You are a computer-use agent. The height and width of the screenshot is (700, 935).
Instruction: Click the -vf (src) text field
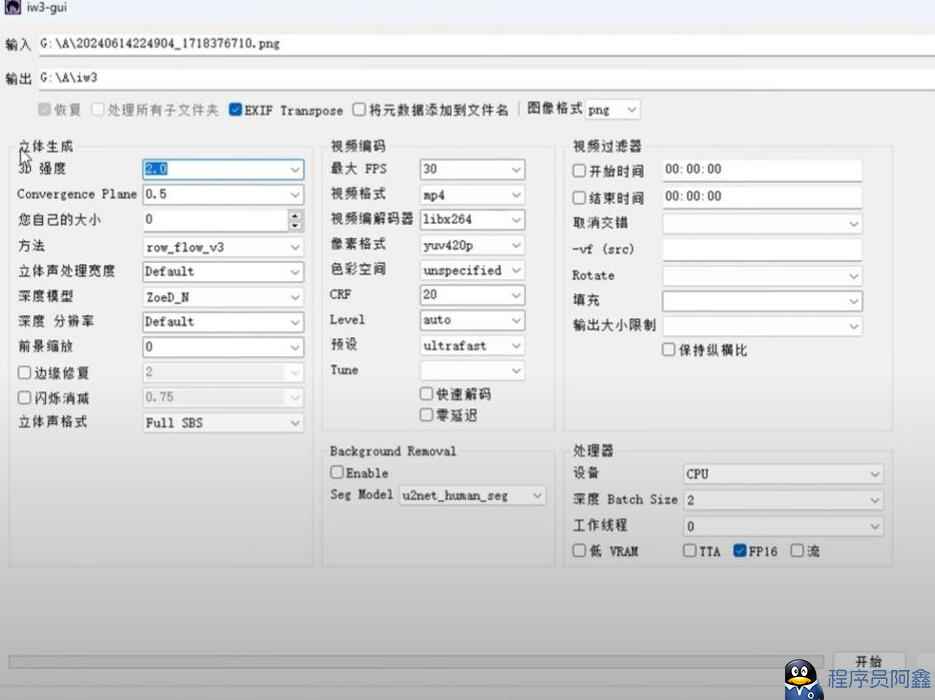tap(762, 249)
